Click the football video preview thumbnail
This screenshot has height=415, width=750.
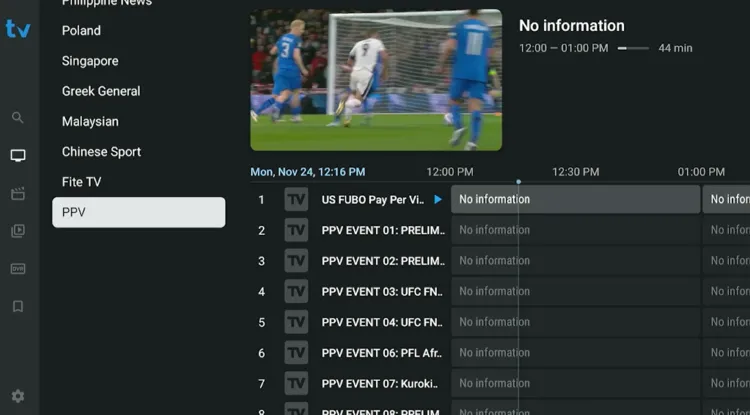[376, 80]
